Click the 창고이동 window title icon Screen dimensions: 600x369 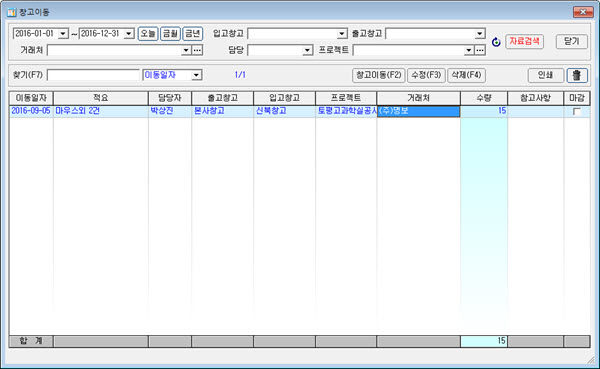pos(11,12)
